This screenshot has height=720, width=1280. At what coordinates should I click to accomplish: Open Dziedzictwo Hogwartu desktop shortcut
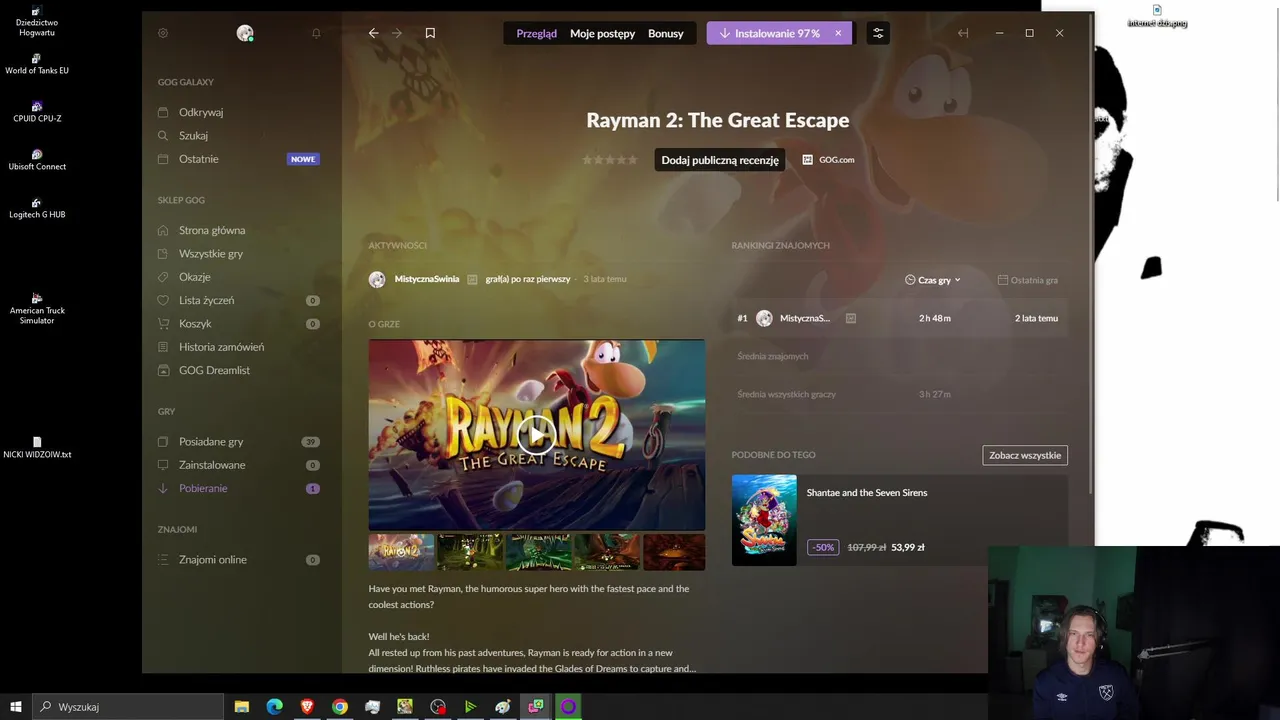(x=37, y=22)
